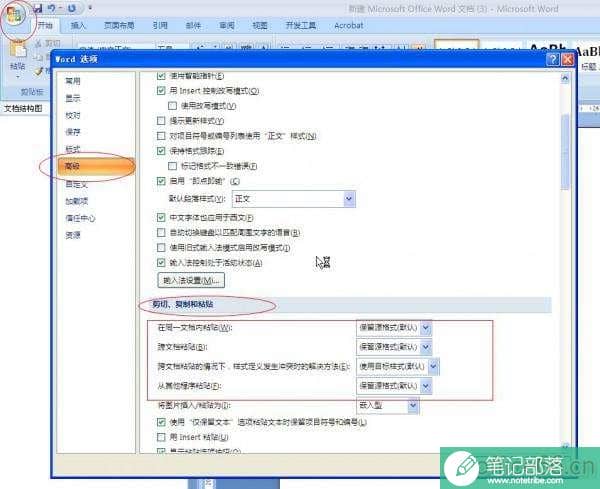
Task: Check 对项目符号或编号列表使用"正文"样式
Action: coord(161,136)
